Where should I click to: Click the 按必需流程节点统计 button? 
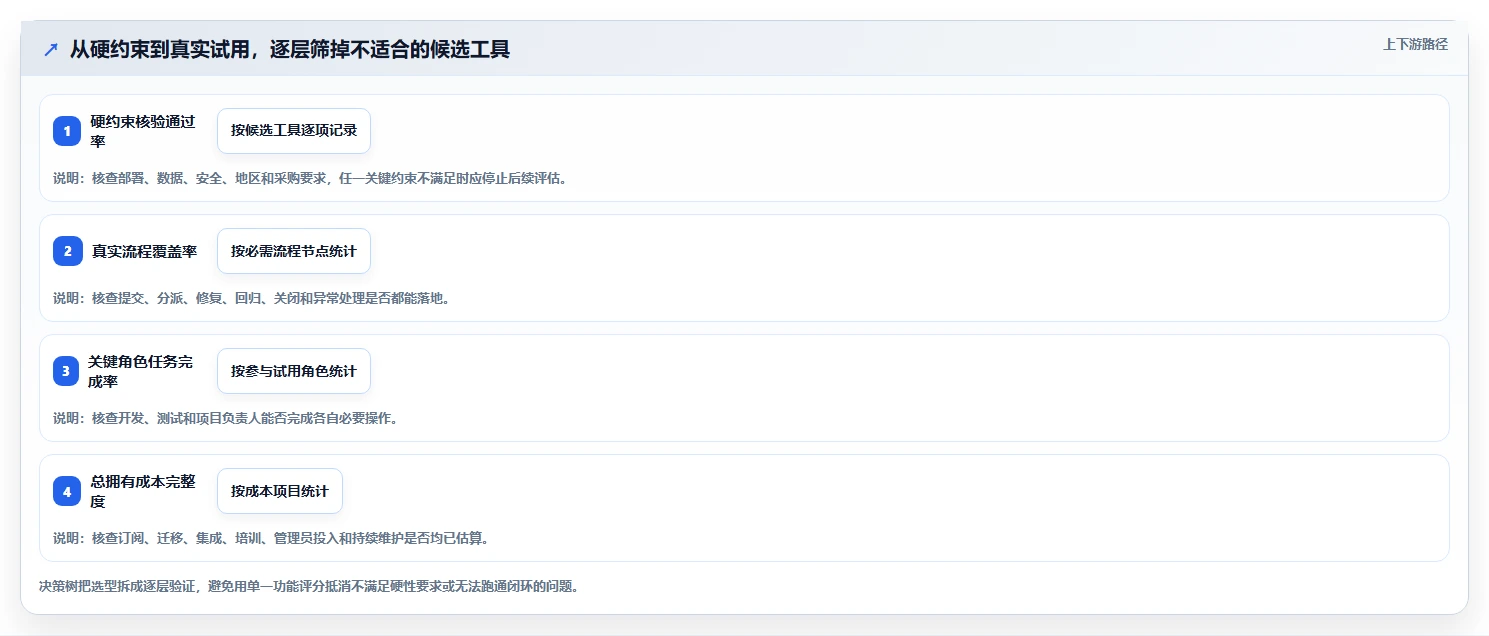294,251
